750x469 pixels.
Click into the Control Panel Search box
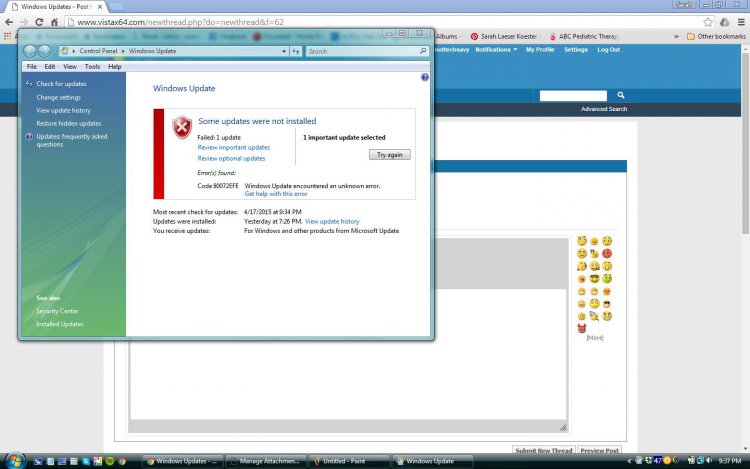366,51
